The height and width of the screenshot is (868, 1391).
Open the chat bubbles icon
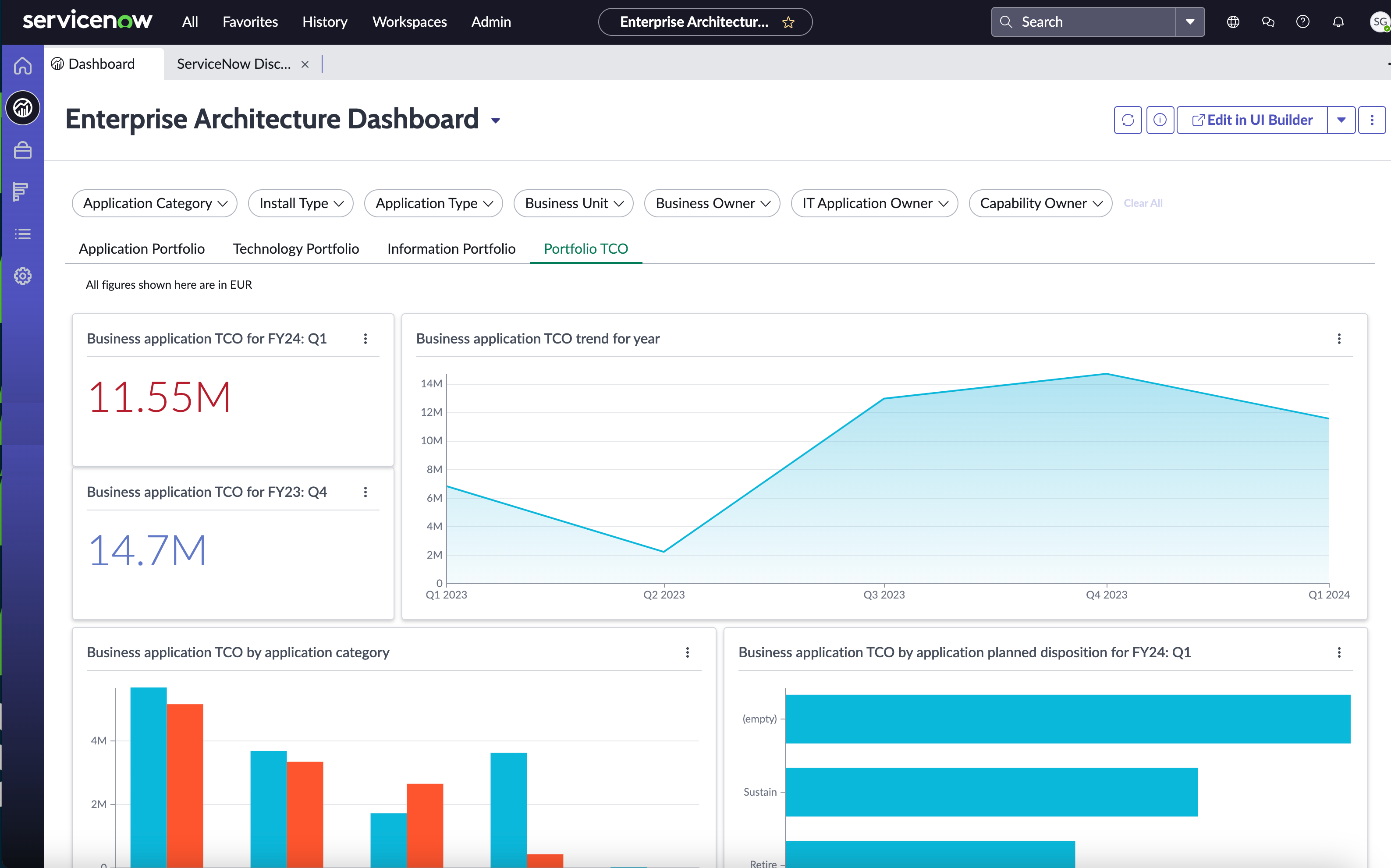pos(1267,22)
